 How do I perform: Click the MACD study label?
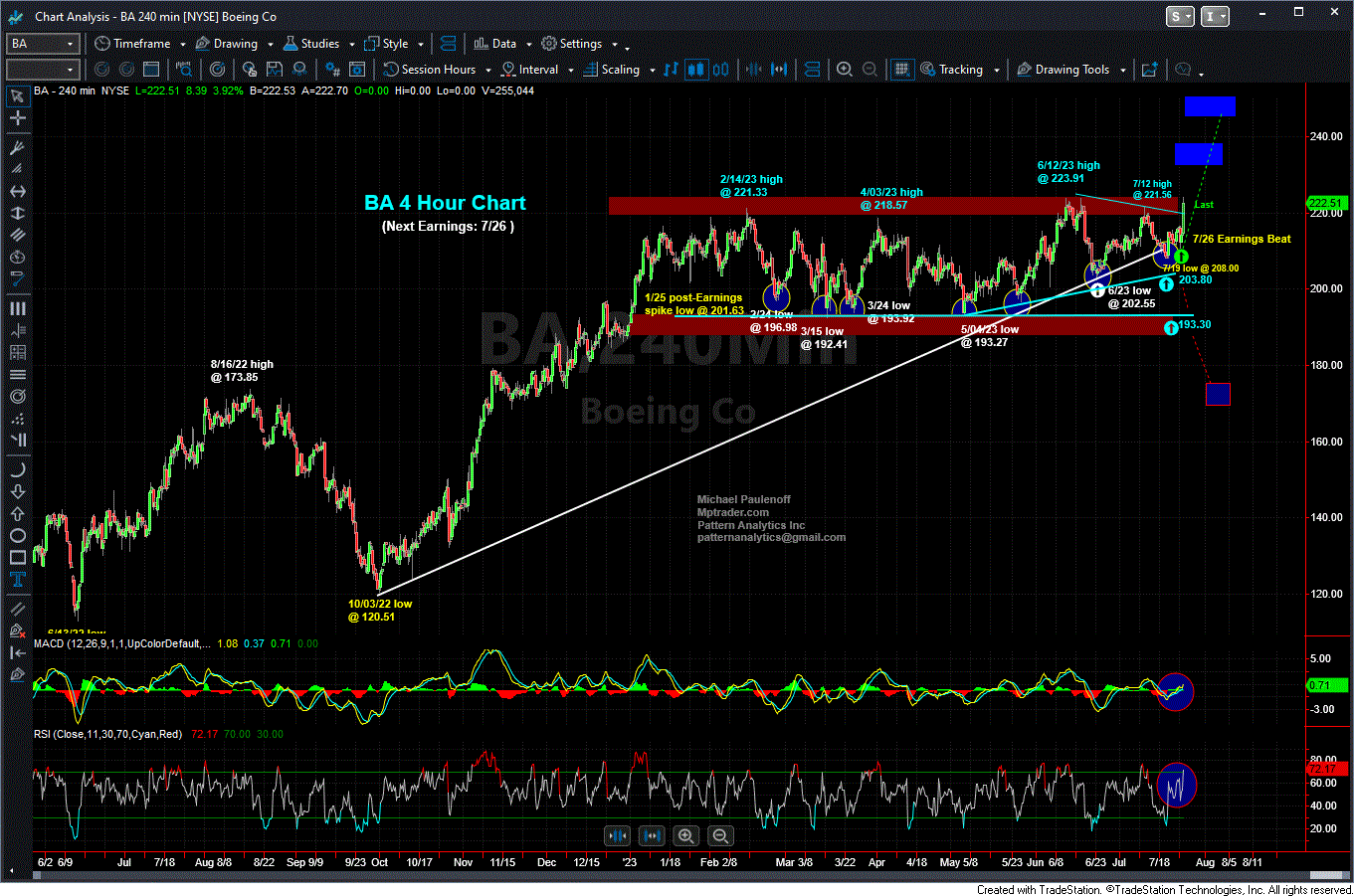[122, 643]
